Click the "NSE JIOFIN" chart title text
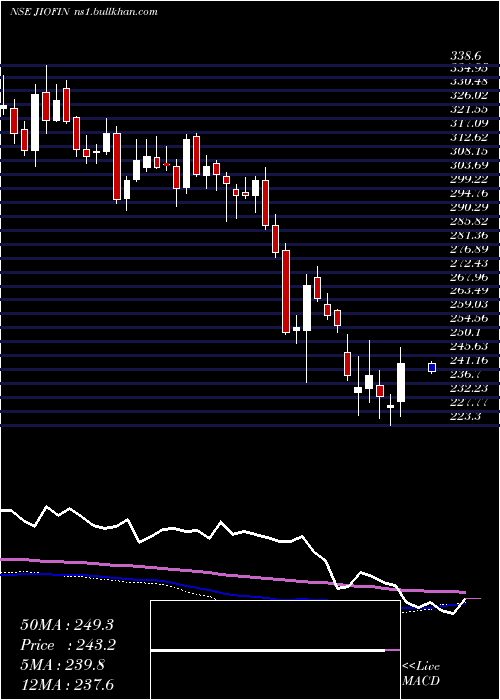 tap(39, 12)
